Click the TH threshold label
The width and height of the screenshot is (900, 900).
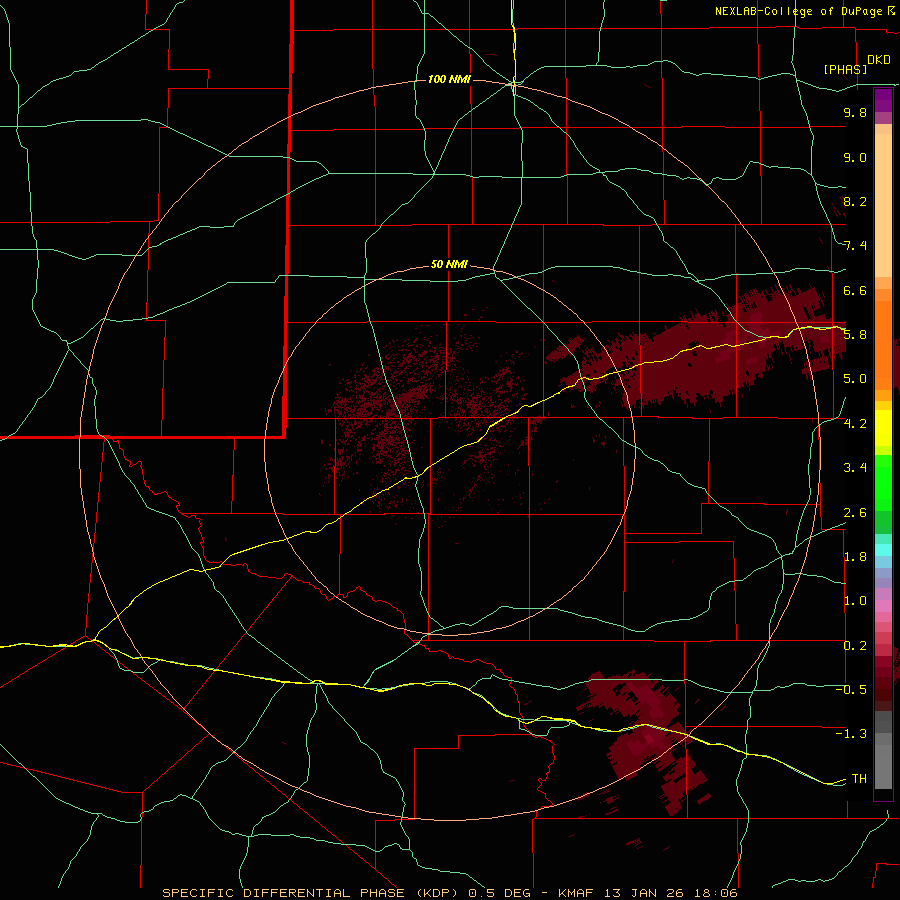pos(859,779)
